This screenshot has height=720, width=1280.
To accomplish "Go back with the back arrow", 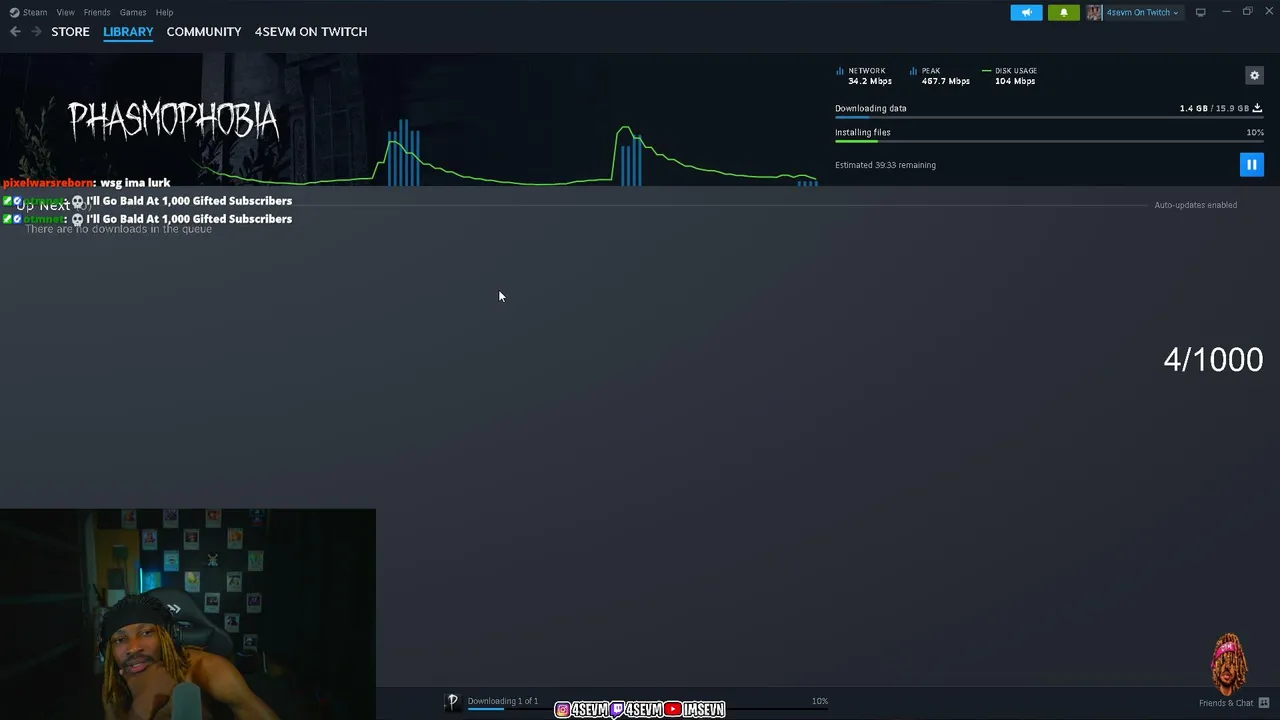I will pyautogui.click(x=15, y=32).
